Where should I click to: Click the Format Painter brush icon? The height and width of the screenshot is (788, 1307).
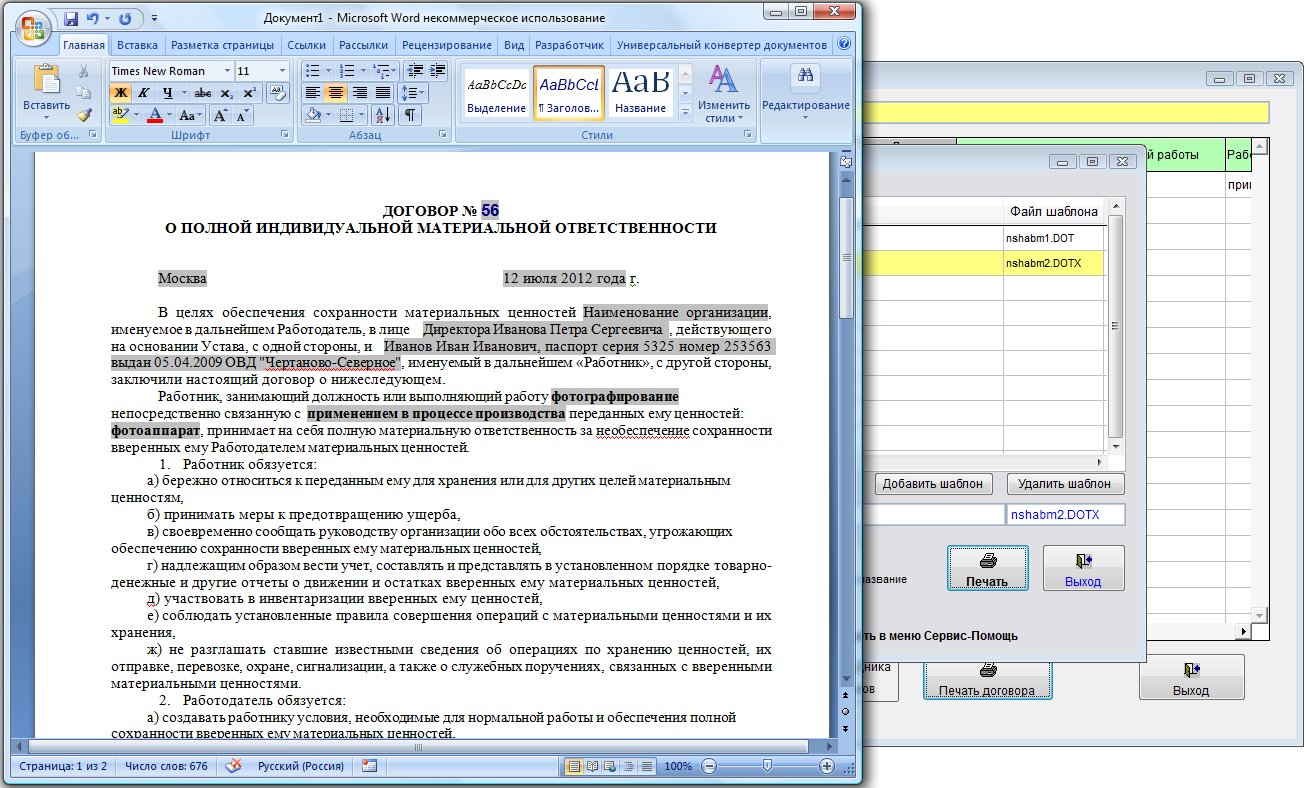[84, 115]
